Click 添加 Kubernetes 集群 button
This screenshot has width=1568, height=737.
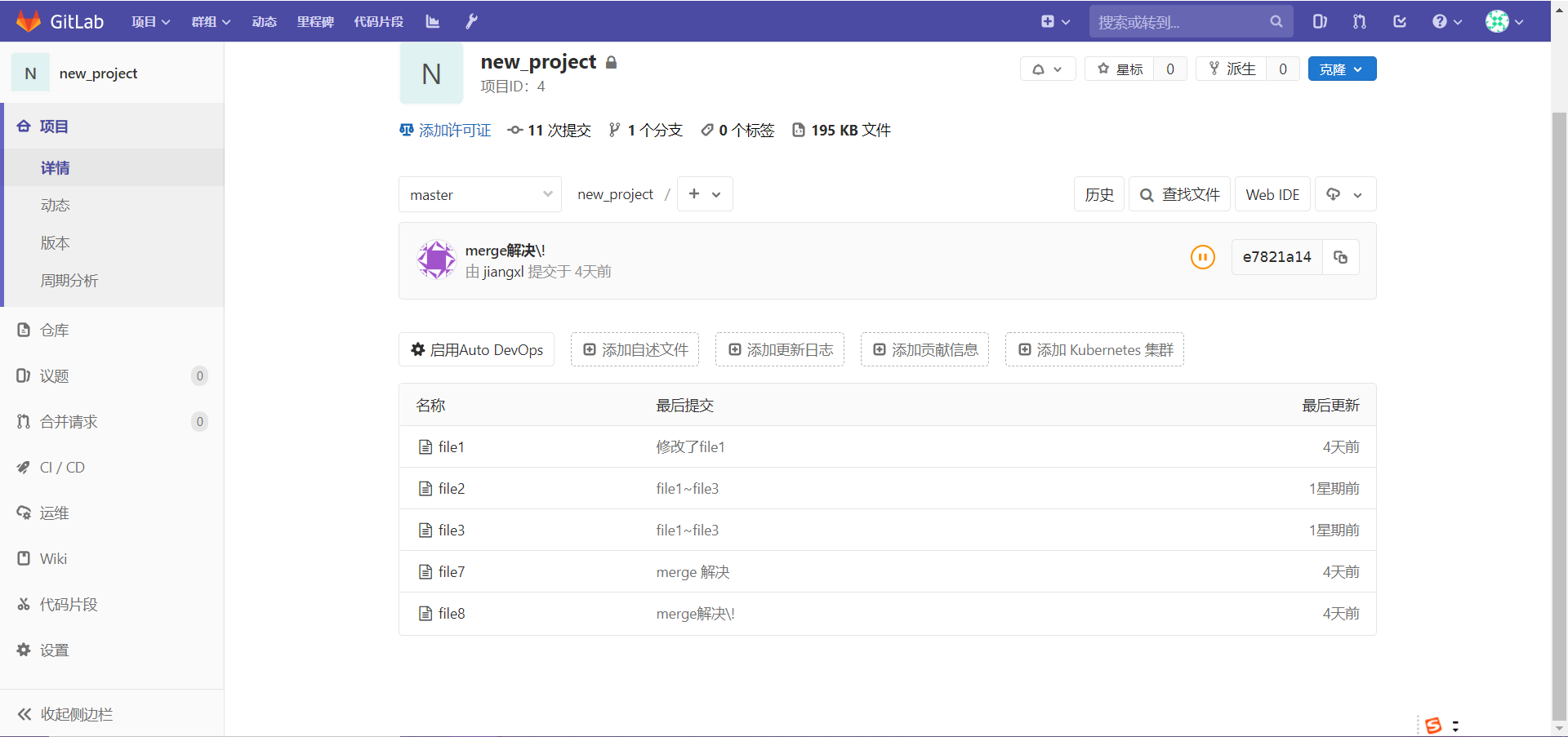[1094, 349]
